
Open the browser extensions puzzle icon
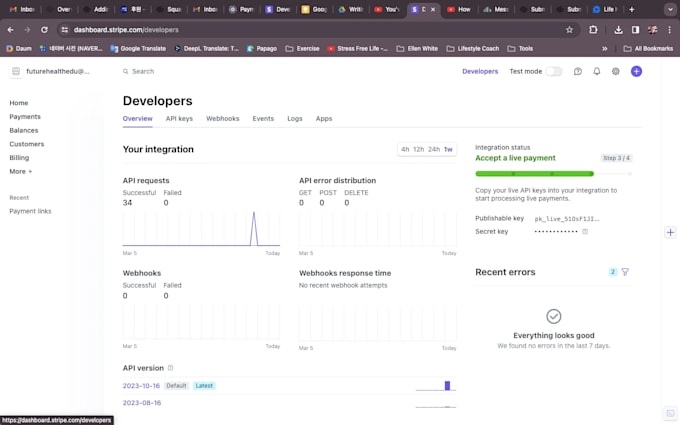[x=593, y=30]
